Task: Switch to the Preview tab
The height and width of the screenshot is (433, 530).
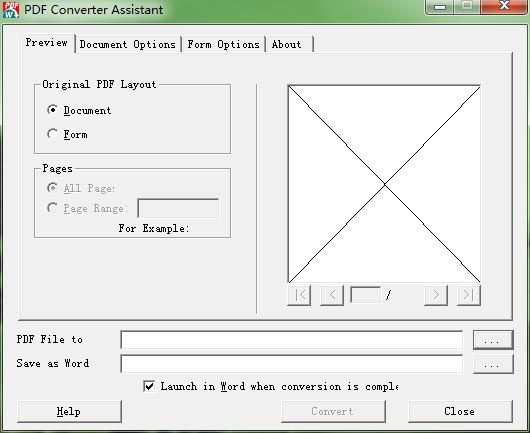Action: click(47, 43)
